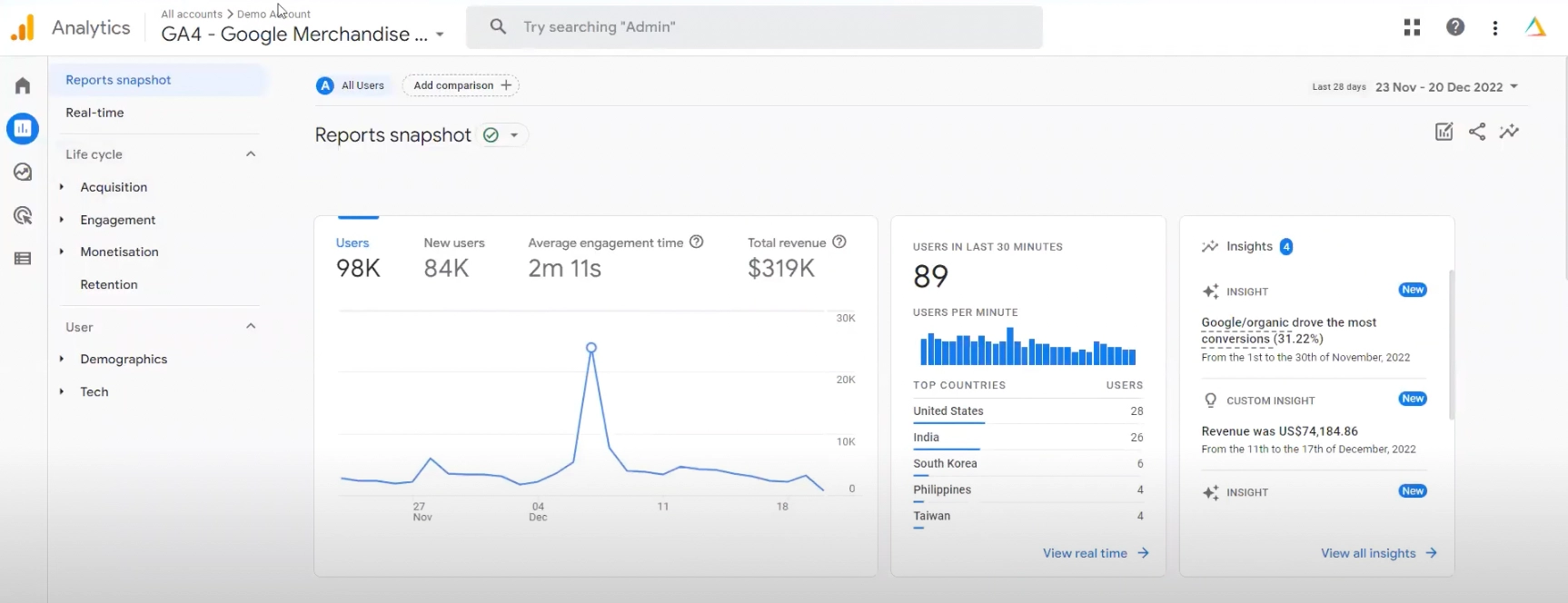Click View real time link

(1096, 553)
